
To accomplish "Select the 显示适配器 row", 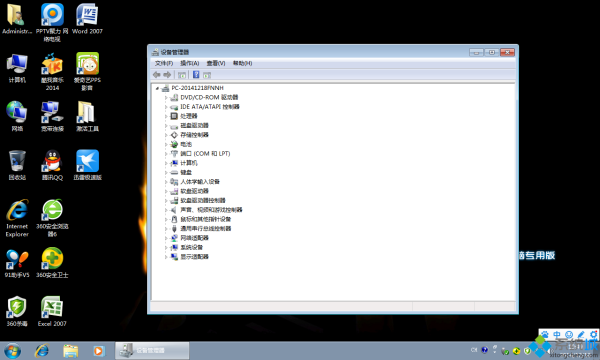I will (194, 257).
